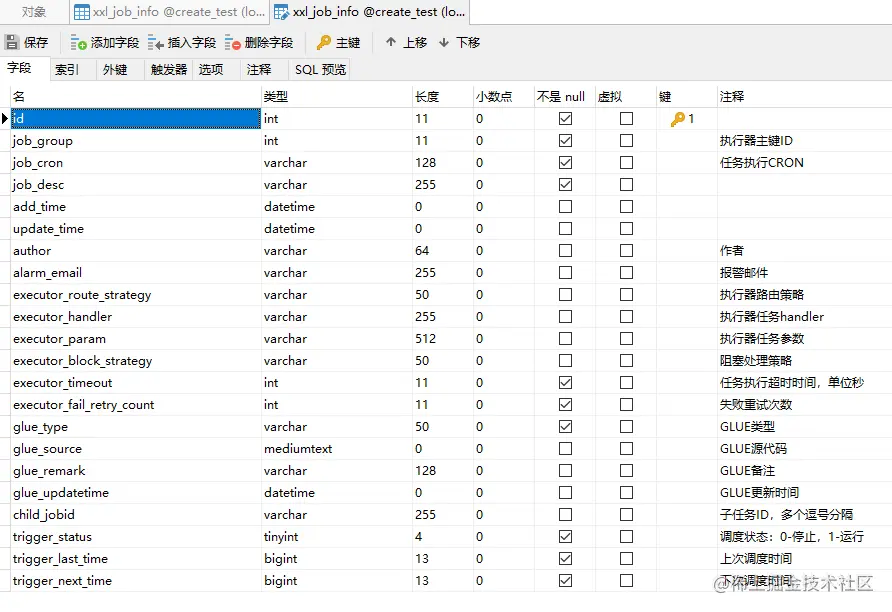Click the comment 任务执行CRON cell

pos(804,163)
